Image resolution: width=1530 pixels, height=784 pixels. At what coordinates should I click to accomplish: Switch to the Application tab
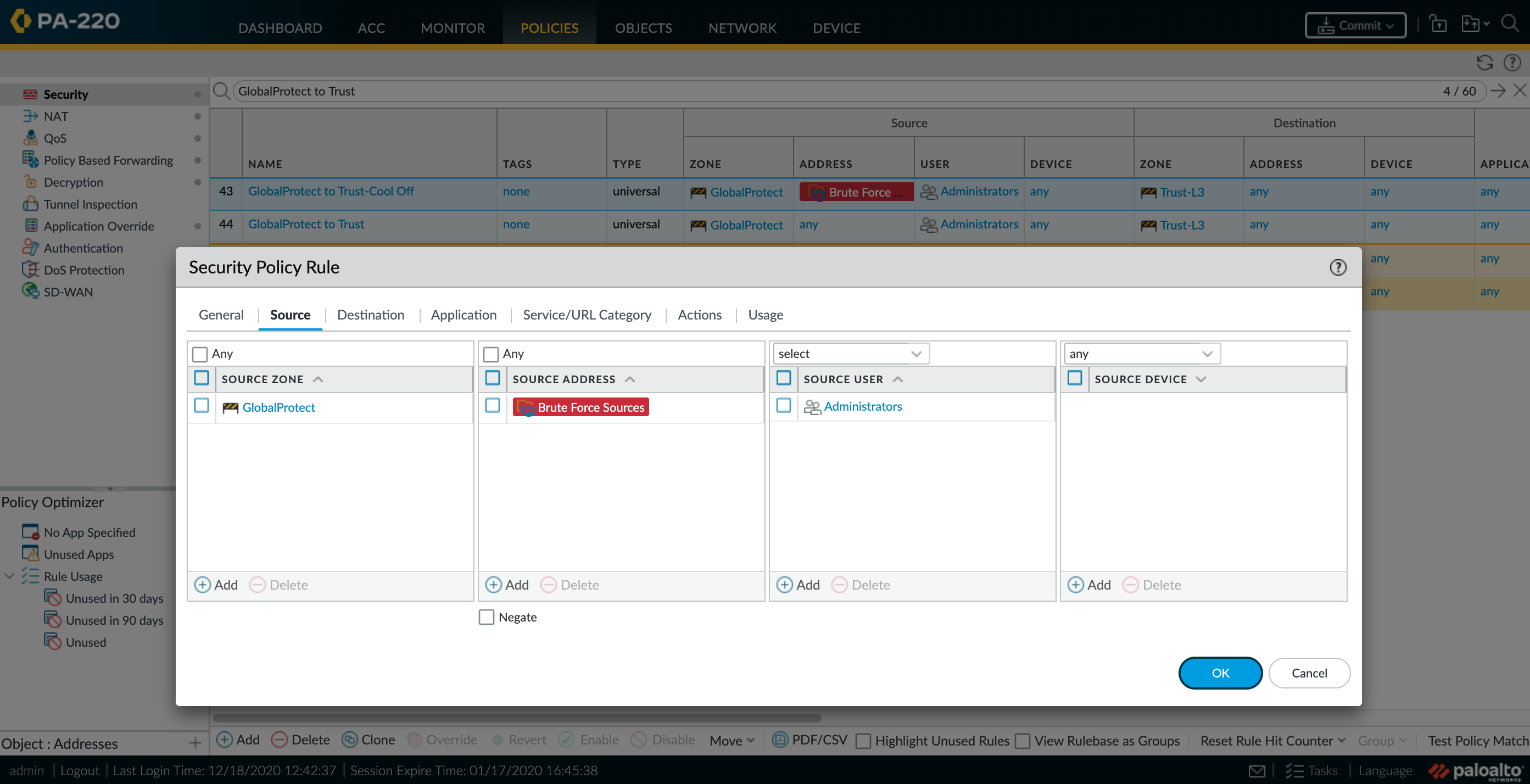pos(463,315)
